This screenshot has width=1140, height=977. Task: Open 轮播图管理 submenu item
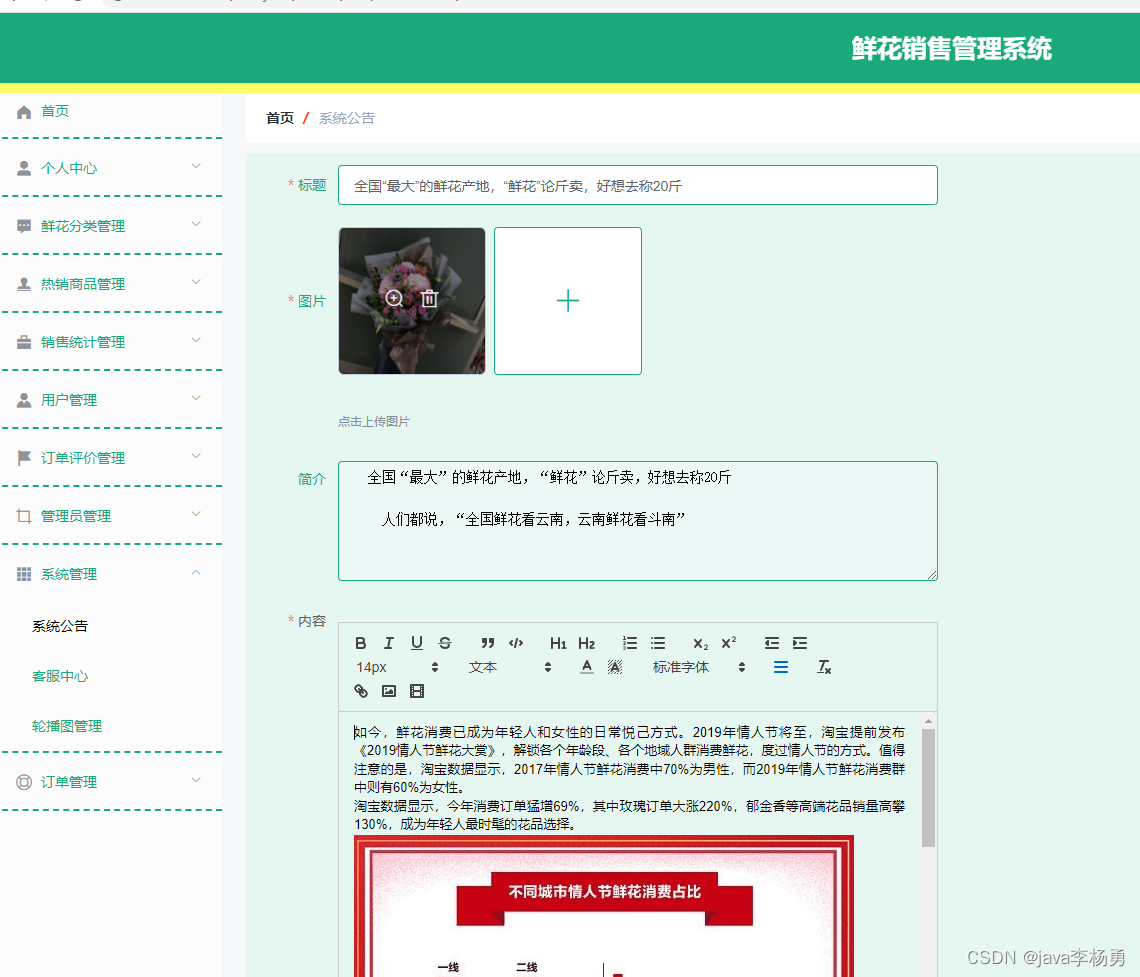pyautogui.click(x=67, y=726)
